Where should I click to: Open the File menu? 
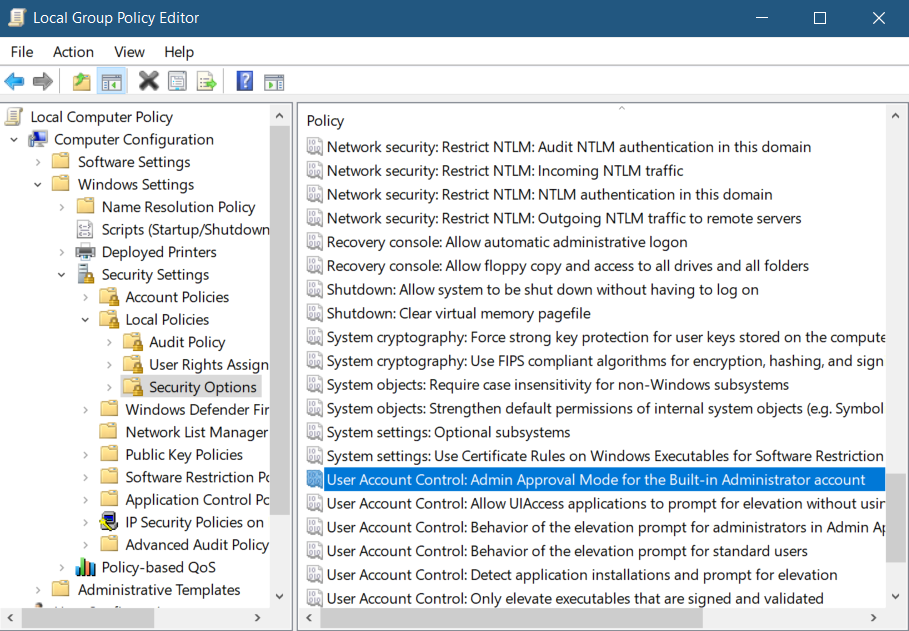pyautogui.click(x=21, y=51)
